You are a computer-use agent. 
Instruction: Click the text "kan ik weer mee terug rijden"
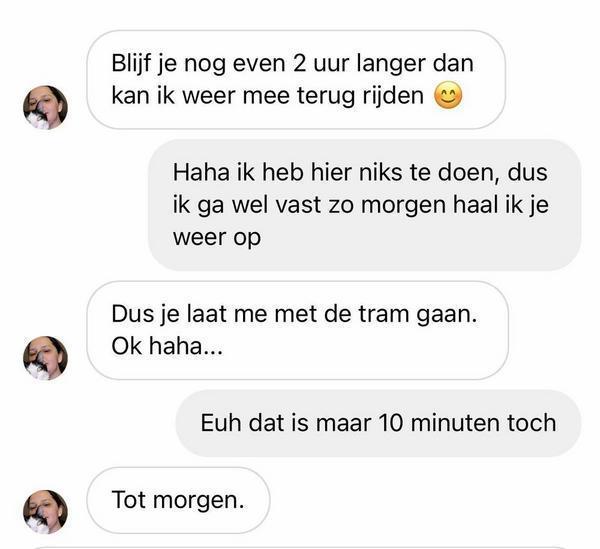tap(267, 96)
